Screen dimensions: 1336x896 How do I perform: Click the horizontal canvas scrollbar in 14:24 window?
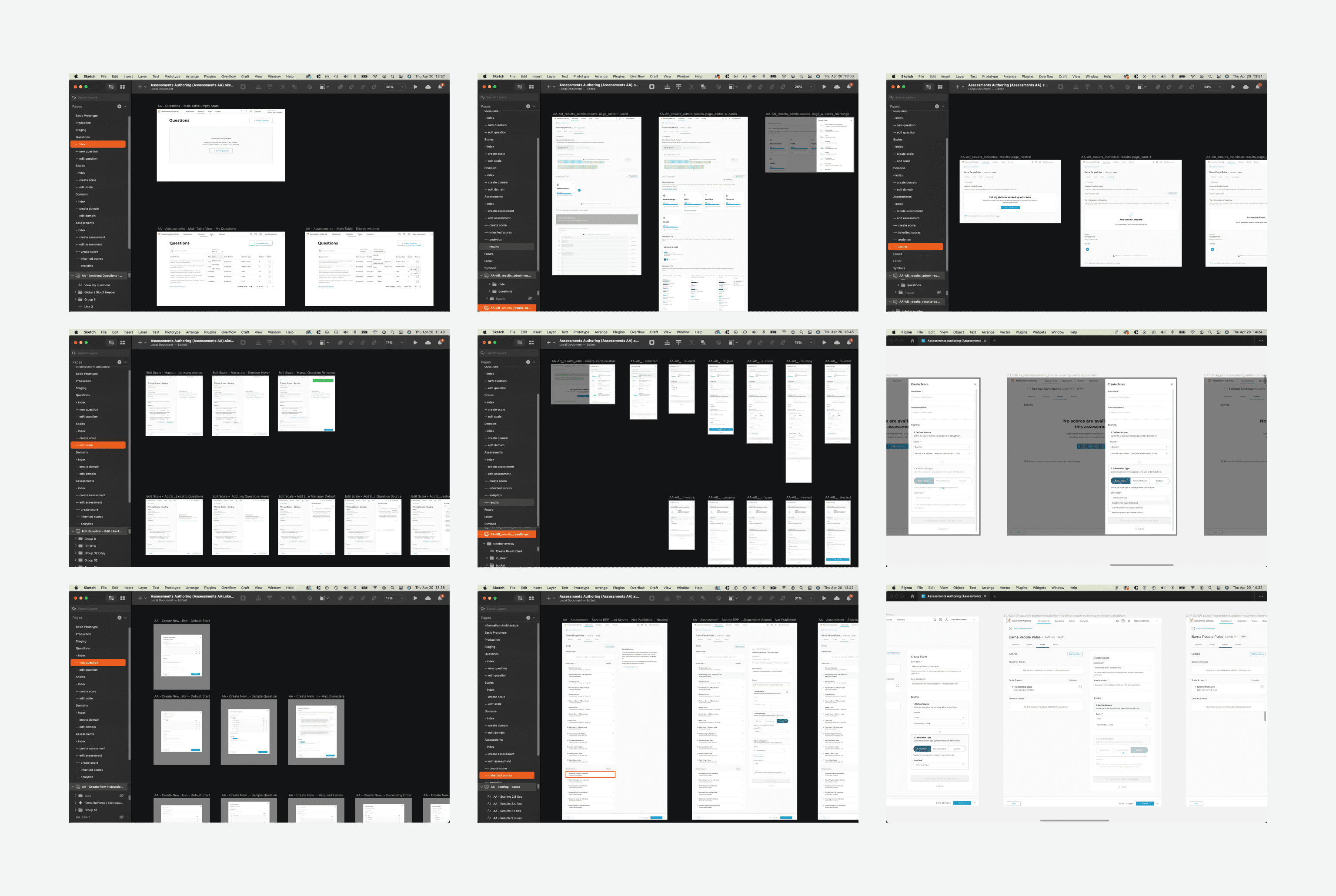coord(1141,565)
